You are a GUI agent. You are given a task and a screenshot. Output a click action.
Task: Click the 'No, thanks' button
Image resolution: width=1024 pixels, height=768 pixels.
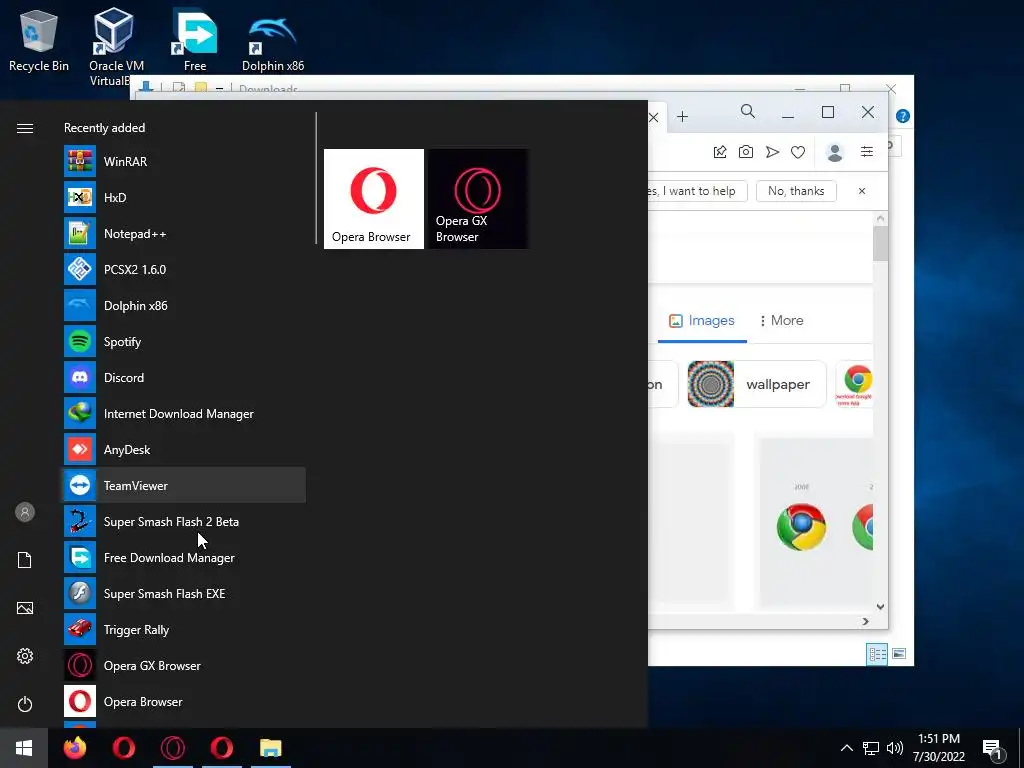pyautogui.click(x=796, y=191)
